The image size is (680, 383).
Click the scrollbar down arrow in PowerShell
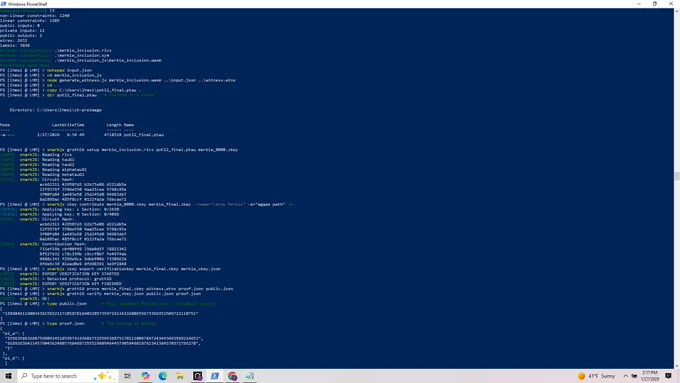(677, 366)
